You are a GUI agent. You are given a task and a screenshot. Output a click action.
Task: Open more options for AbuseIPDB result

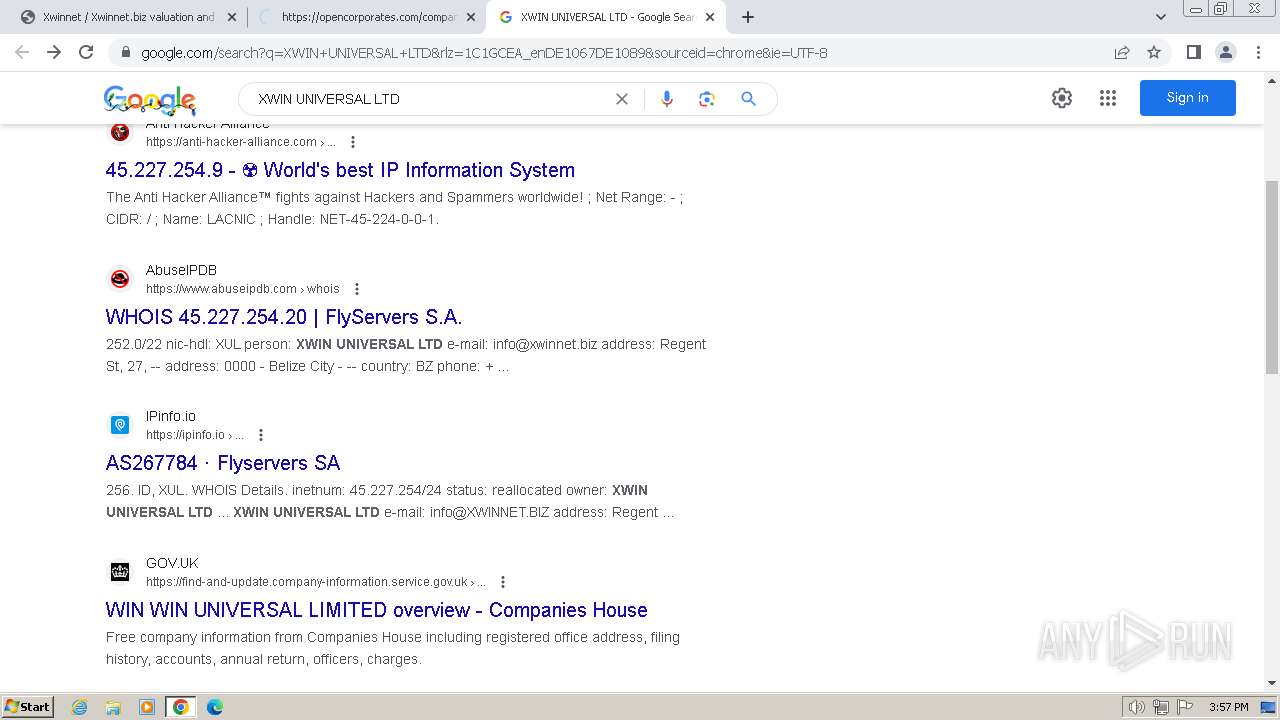(x=356, y=289)
